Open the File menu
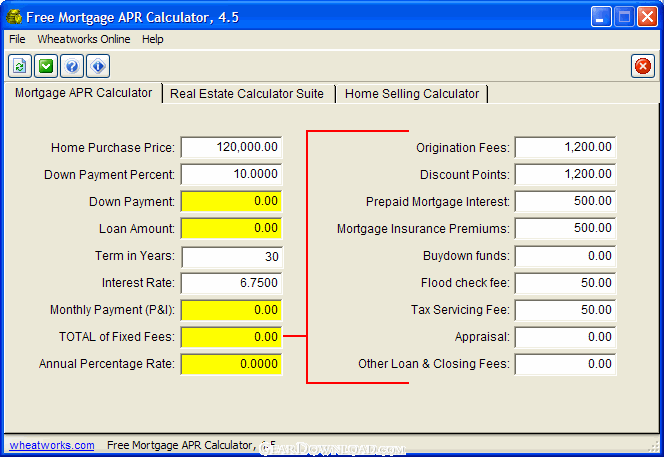 coord(17,39)
